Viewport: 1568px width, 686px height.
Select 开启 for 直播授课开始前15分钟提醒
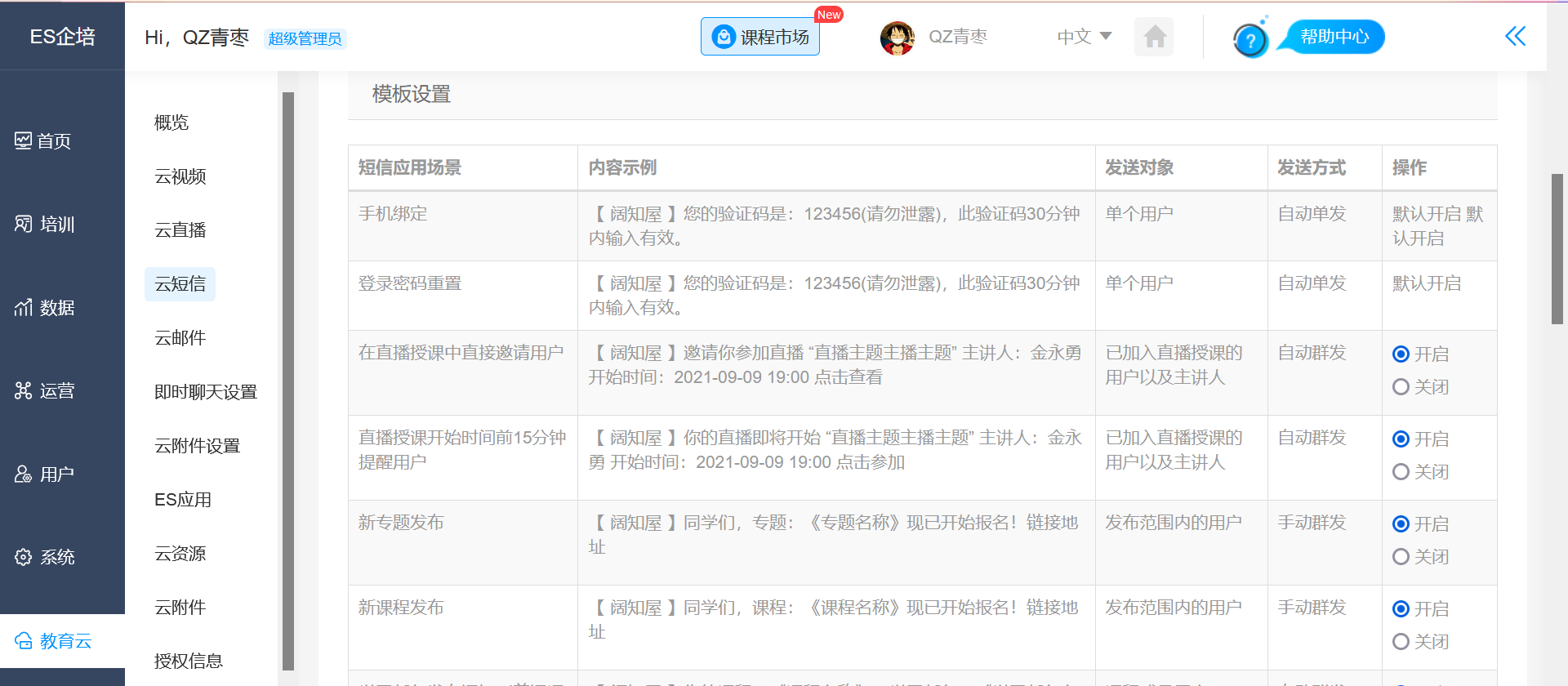click(1401, 439)
